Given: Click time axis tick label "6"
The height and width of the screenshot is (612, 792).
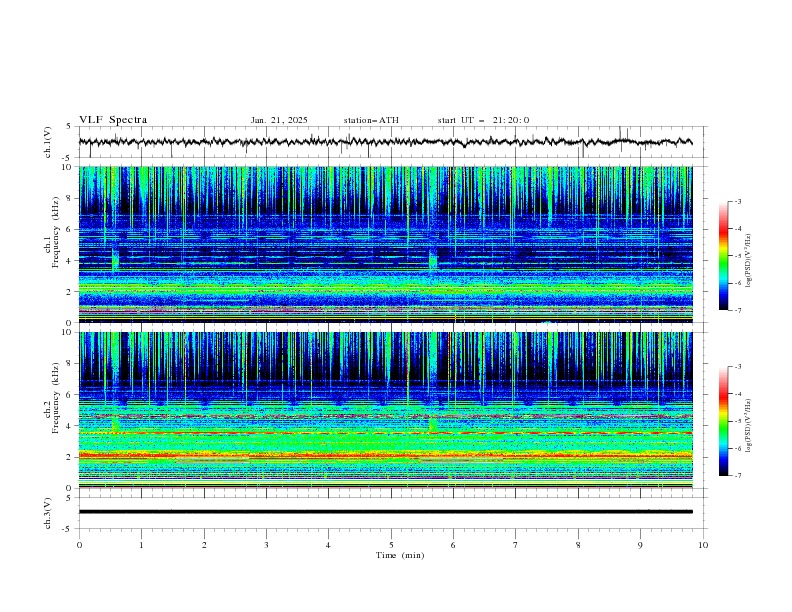Looking at the screenshot, I should [453, 545].
